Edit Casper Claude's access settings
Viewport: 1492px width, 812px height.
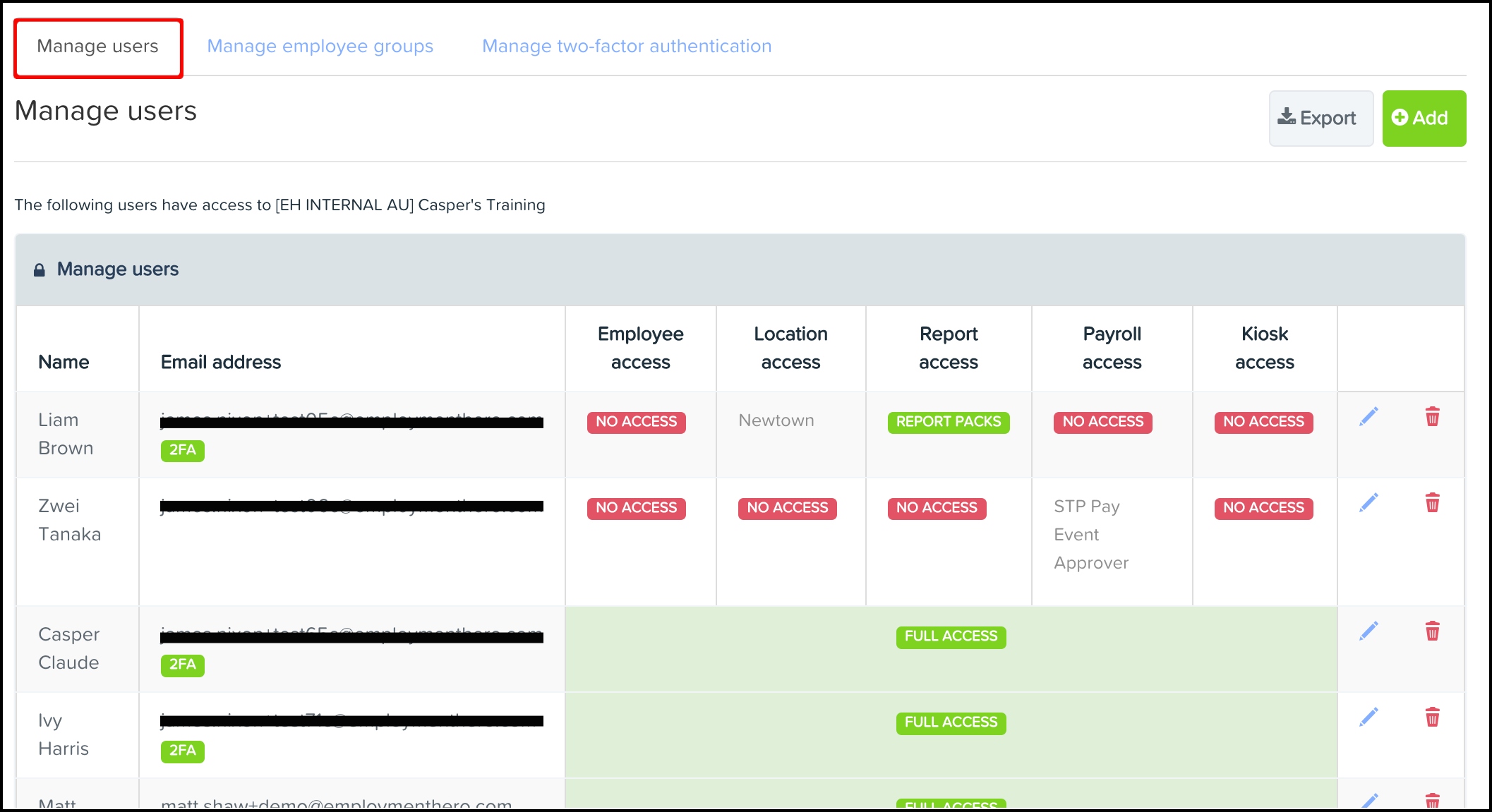point(1368,631)
